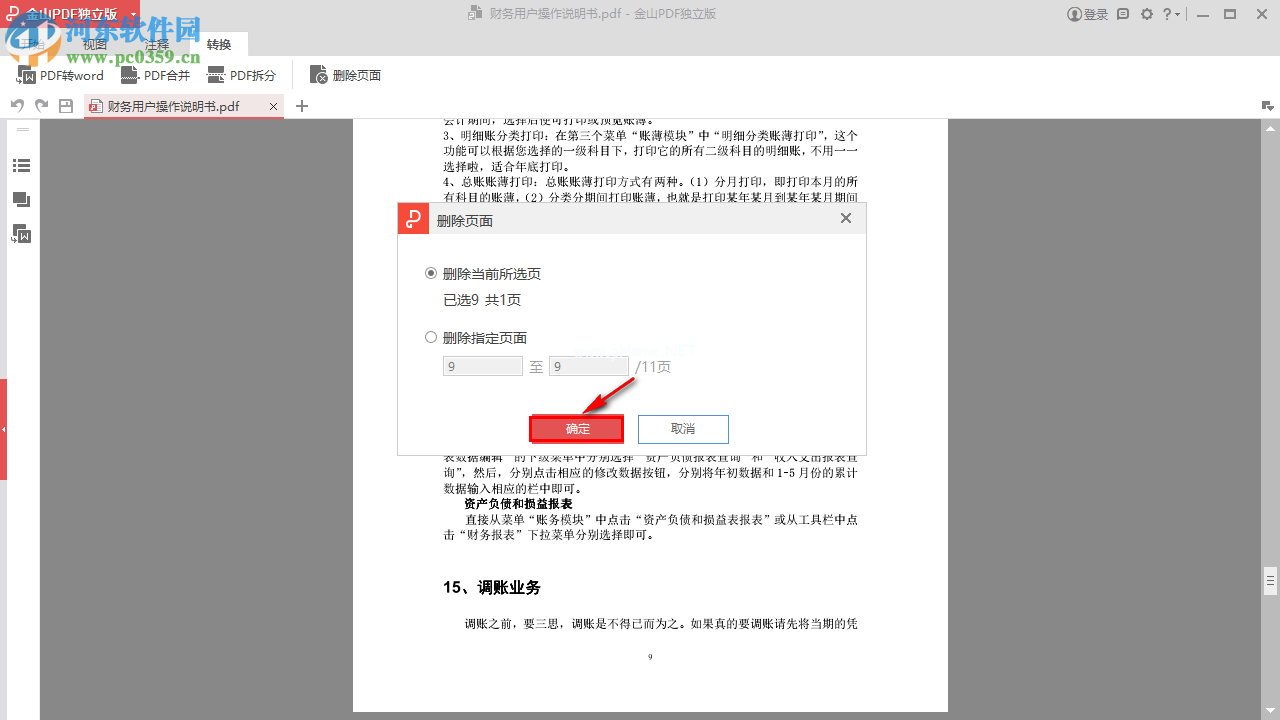Viewport: 1280px width, 720px height.
Task: Click the redo arrow icon
Action: (41, 106)
